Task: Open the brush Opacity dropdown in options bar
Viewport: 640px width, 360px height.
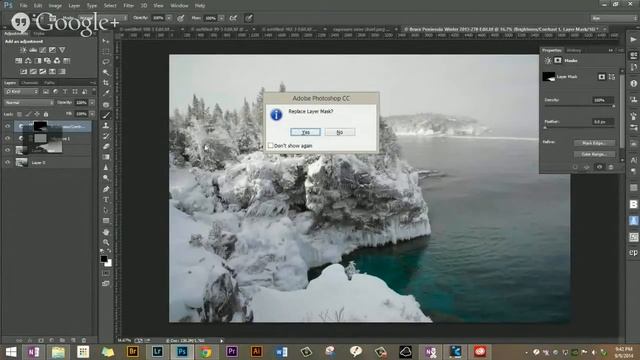Action: click(169, 18)
